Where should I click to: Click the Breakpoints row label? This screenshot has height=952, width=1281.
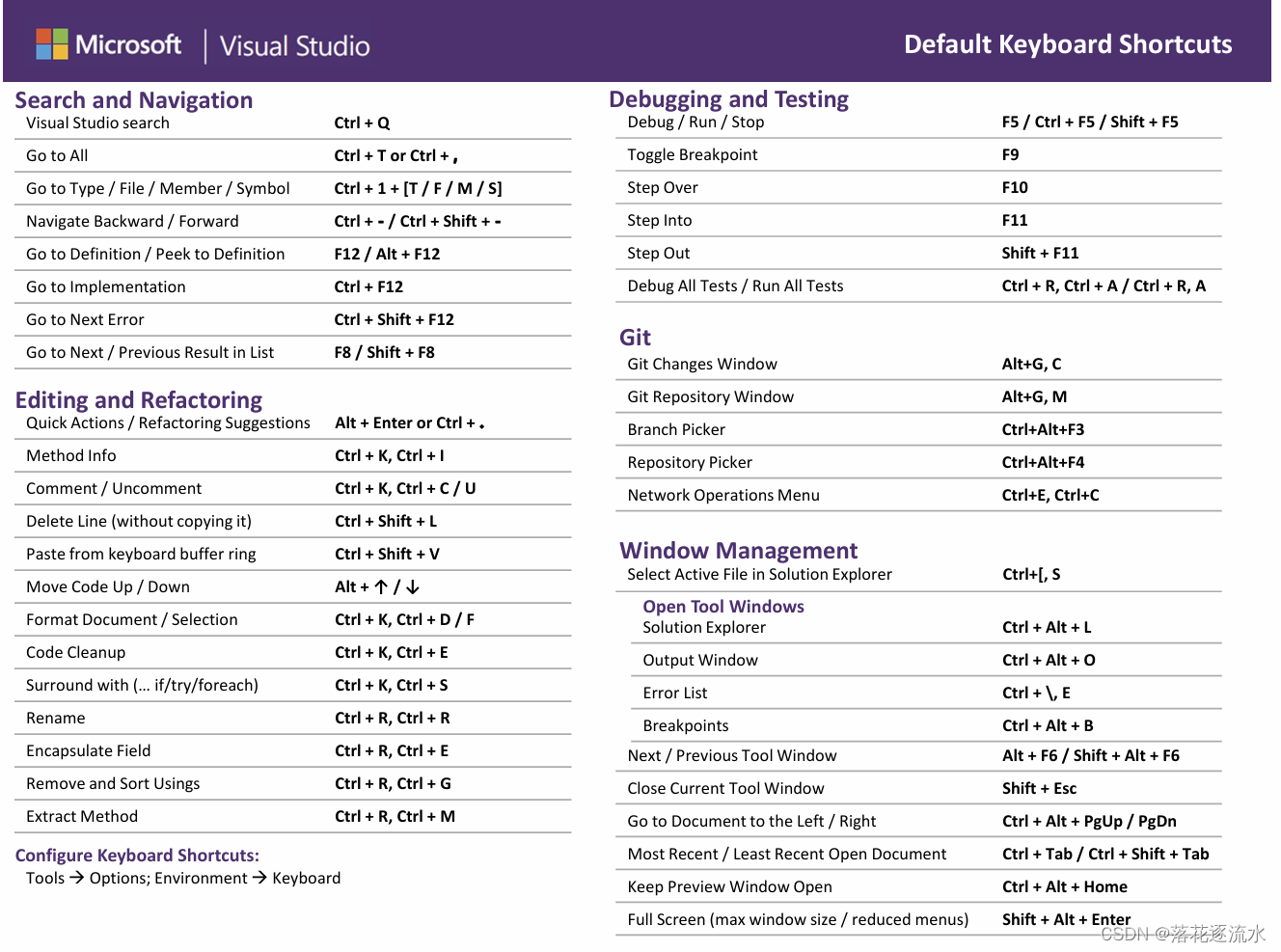pyautogui.click(x=686, y=726)
